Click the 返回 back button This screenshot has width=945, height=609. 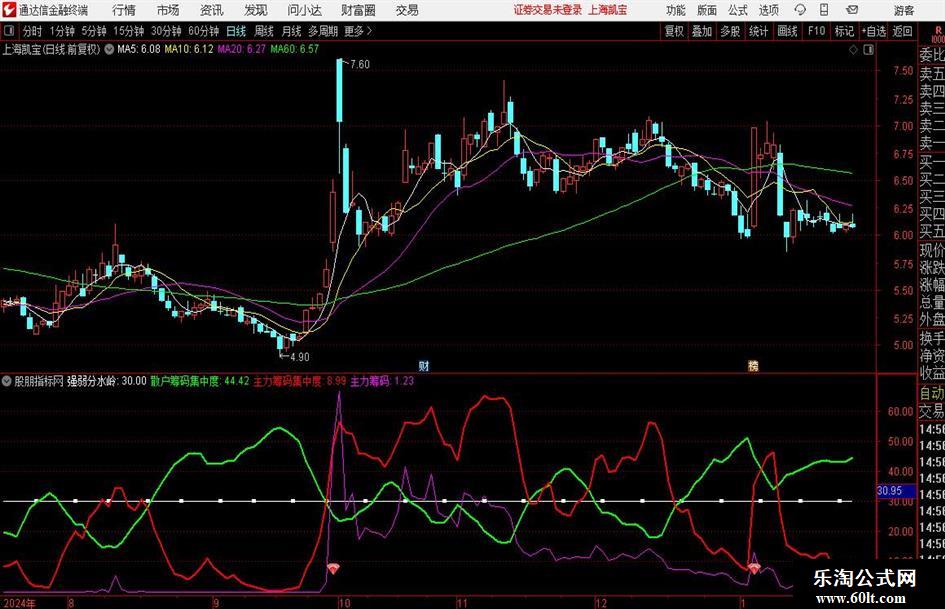click(902, 31)
